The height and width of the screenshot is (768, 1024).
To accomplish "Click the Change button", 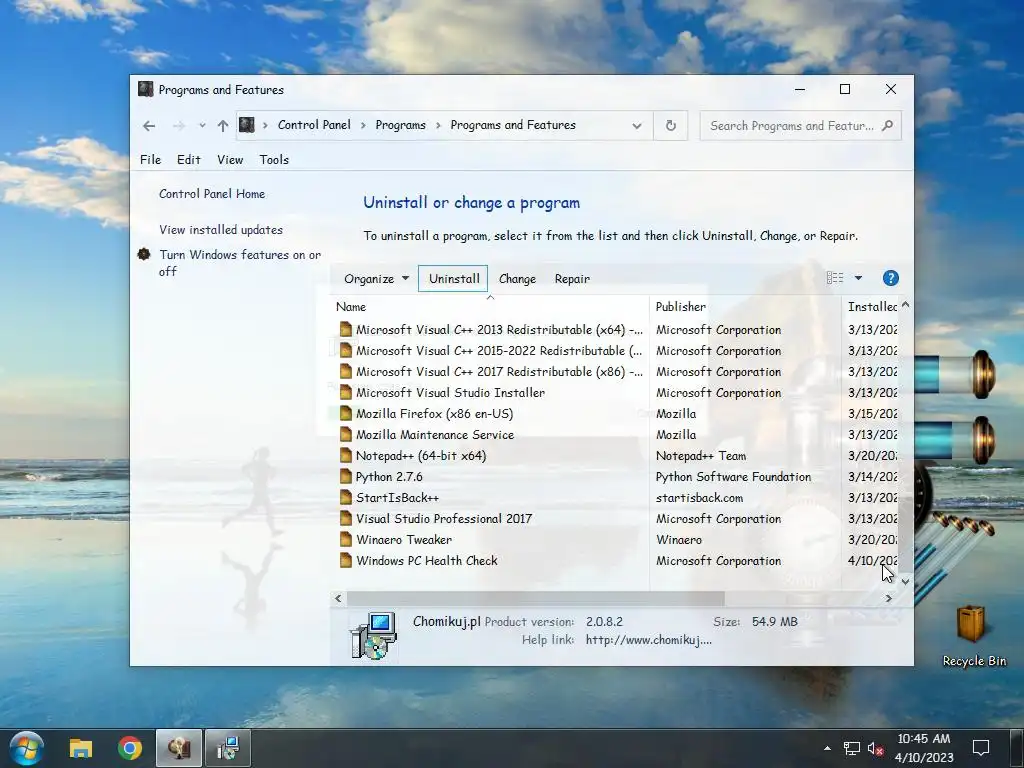I will coord(517,279).
